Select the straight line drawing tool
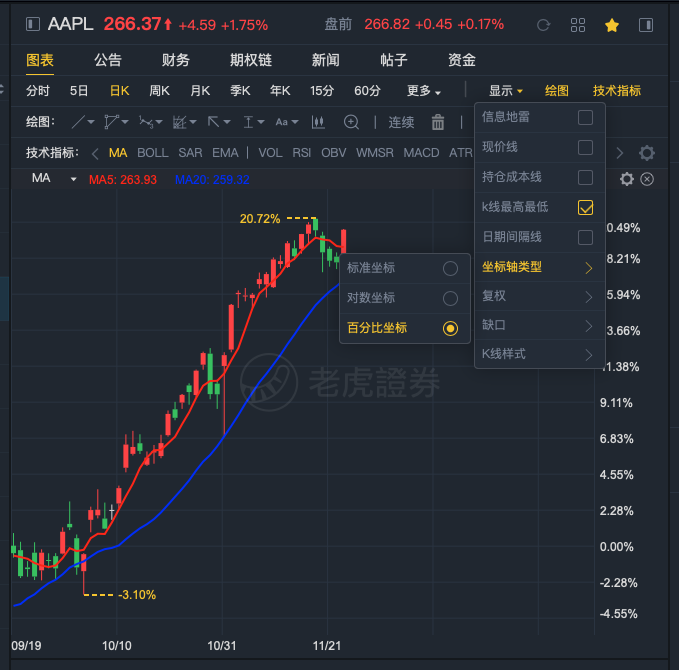679x670 pixels. click(78, 122)
